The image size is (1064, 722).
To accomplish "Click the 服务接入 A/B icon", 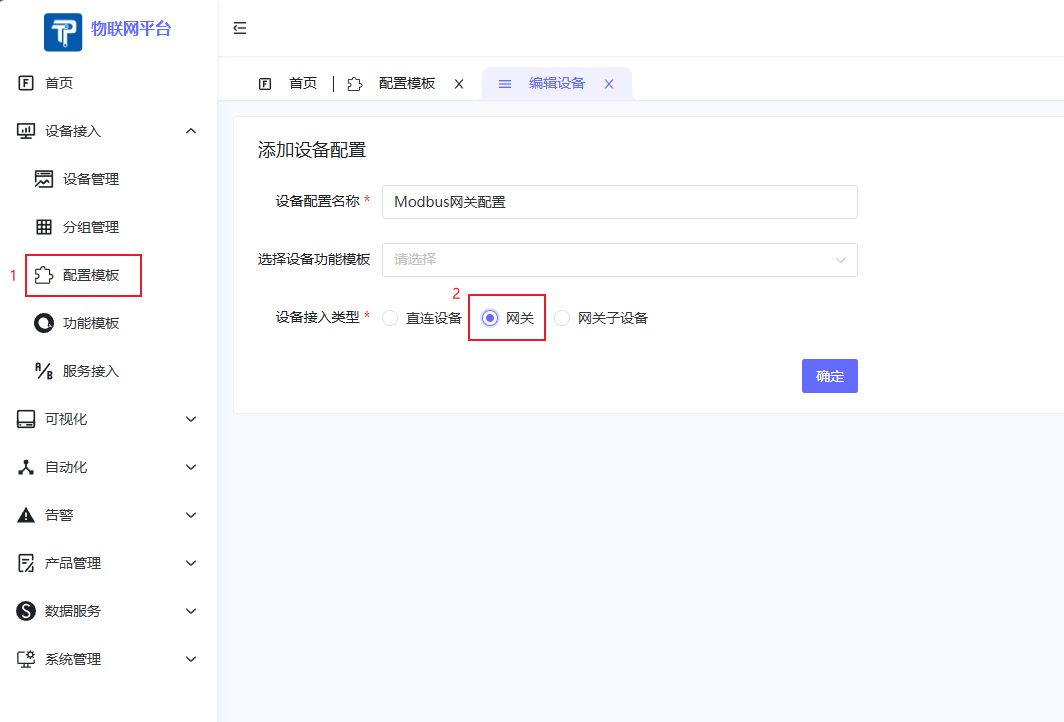I will (44, 371).
